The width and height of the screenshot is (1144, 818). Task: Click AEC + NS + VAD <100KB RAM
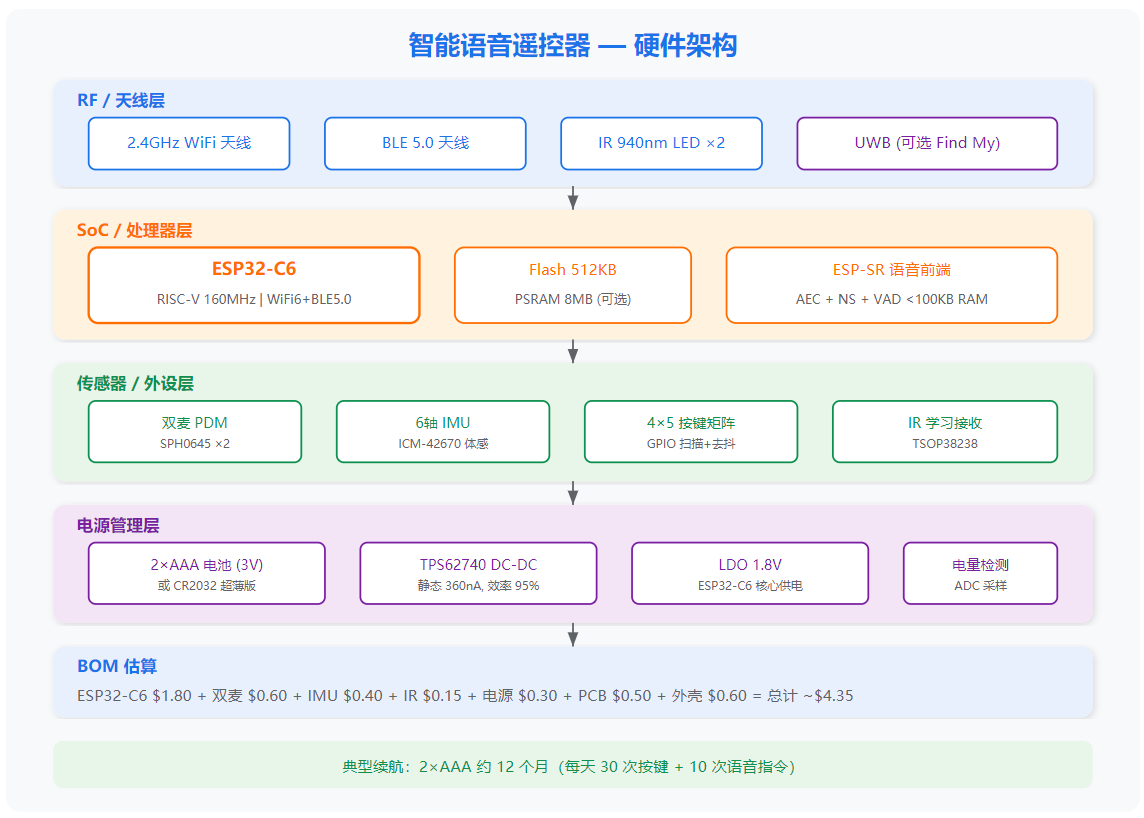point(892,299)
